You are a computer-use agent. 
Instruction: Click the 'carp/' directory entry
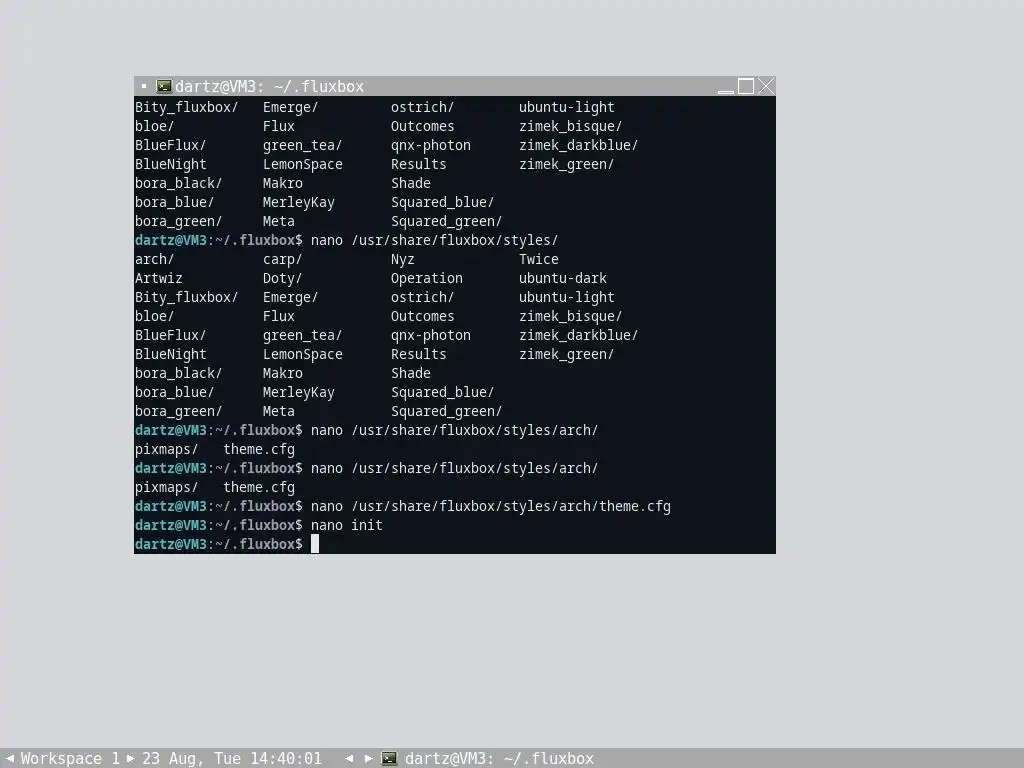pos(282,259)
